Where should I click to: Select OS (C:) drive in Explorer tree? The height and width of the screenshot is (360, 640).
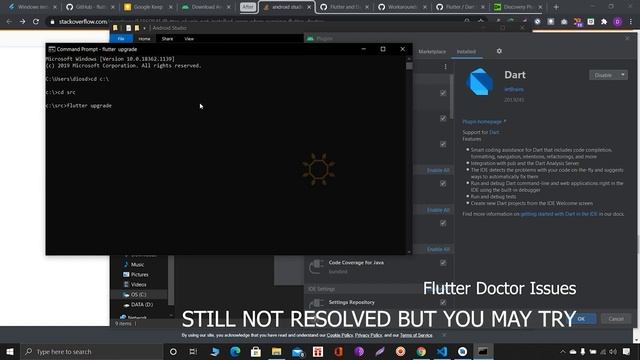click(x=138, y=294)
